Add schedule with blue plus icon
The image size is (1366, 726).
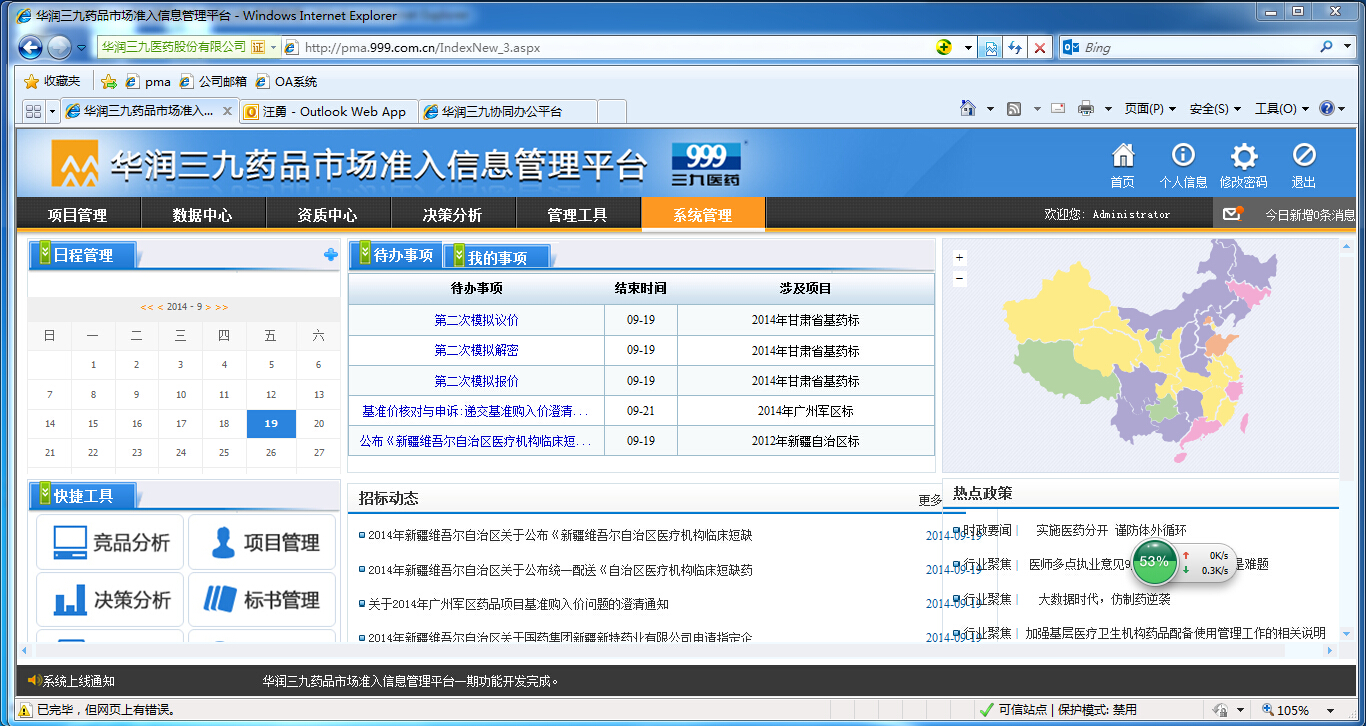(x=331, y=255)
